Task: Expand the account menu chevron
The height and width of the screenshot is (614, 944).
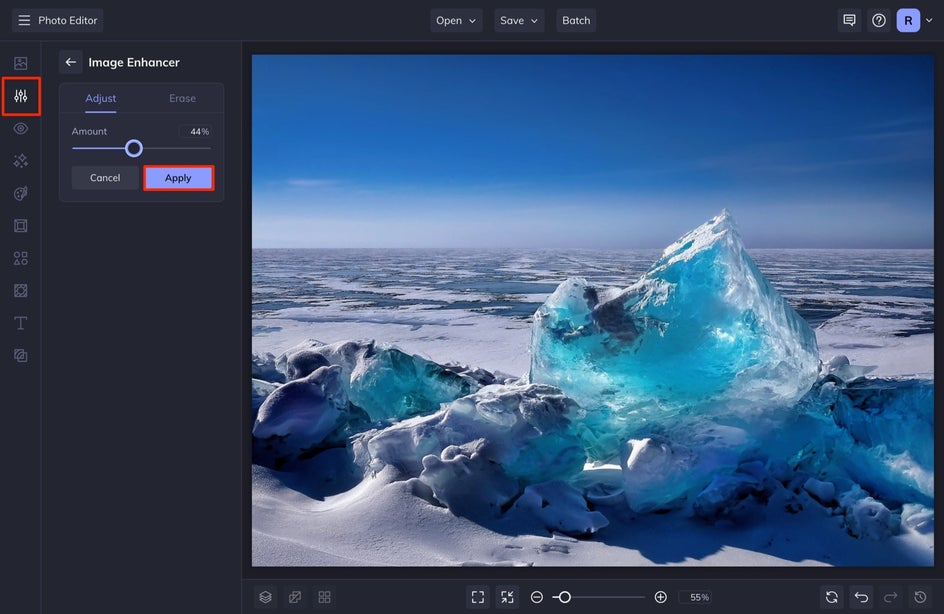Action: (929, 20)
